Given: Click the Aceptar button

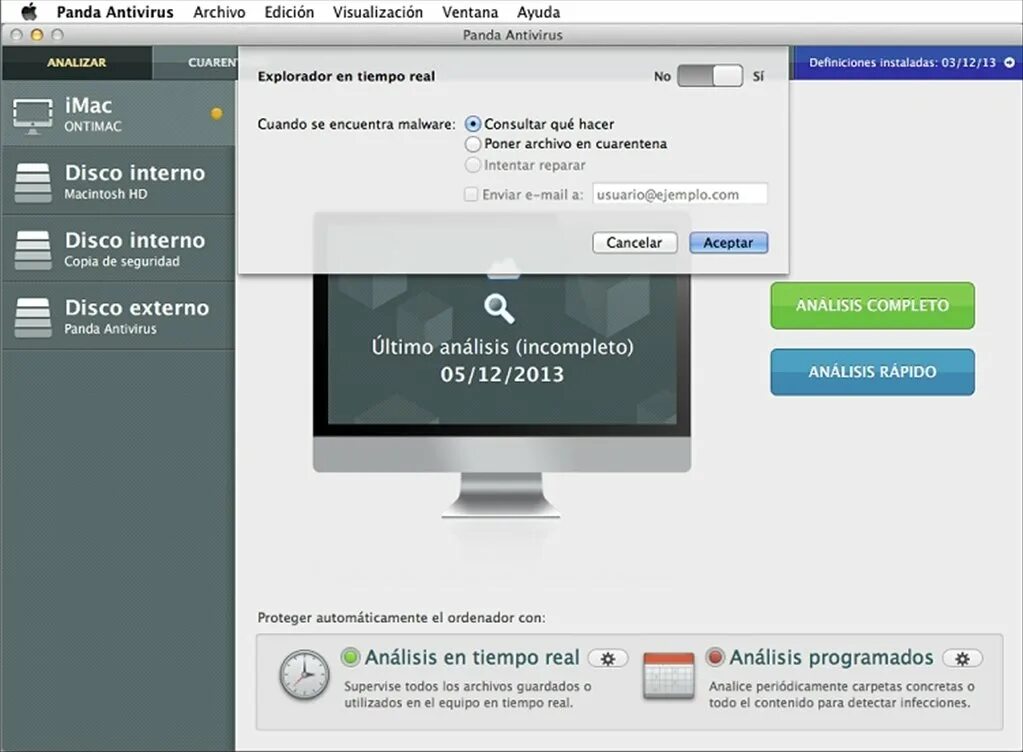Looking at the screenshot, I should 729,243.
